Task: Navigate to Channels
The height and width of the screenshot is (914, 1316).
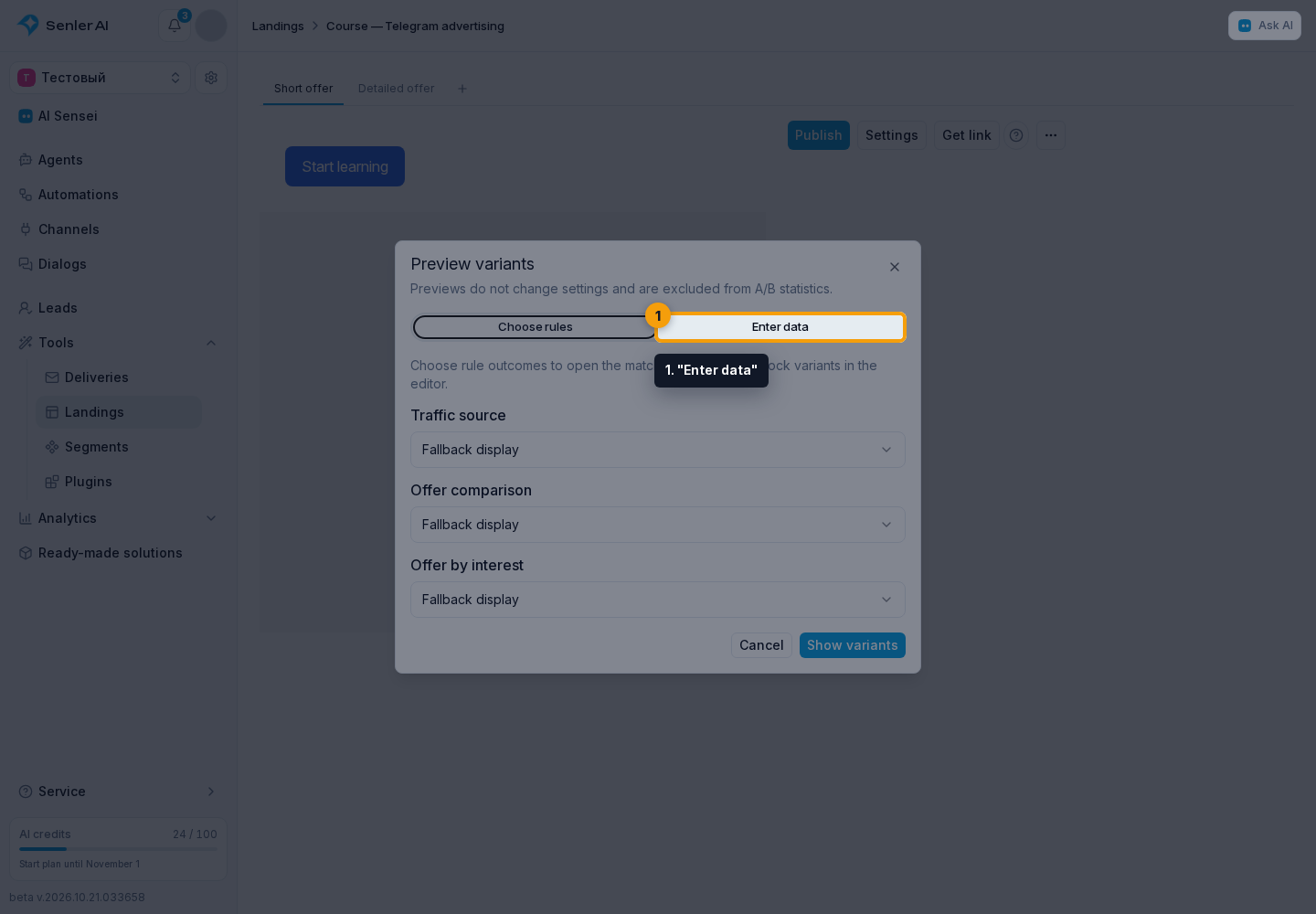Action: 118,229
